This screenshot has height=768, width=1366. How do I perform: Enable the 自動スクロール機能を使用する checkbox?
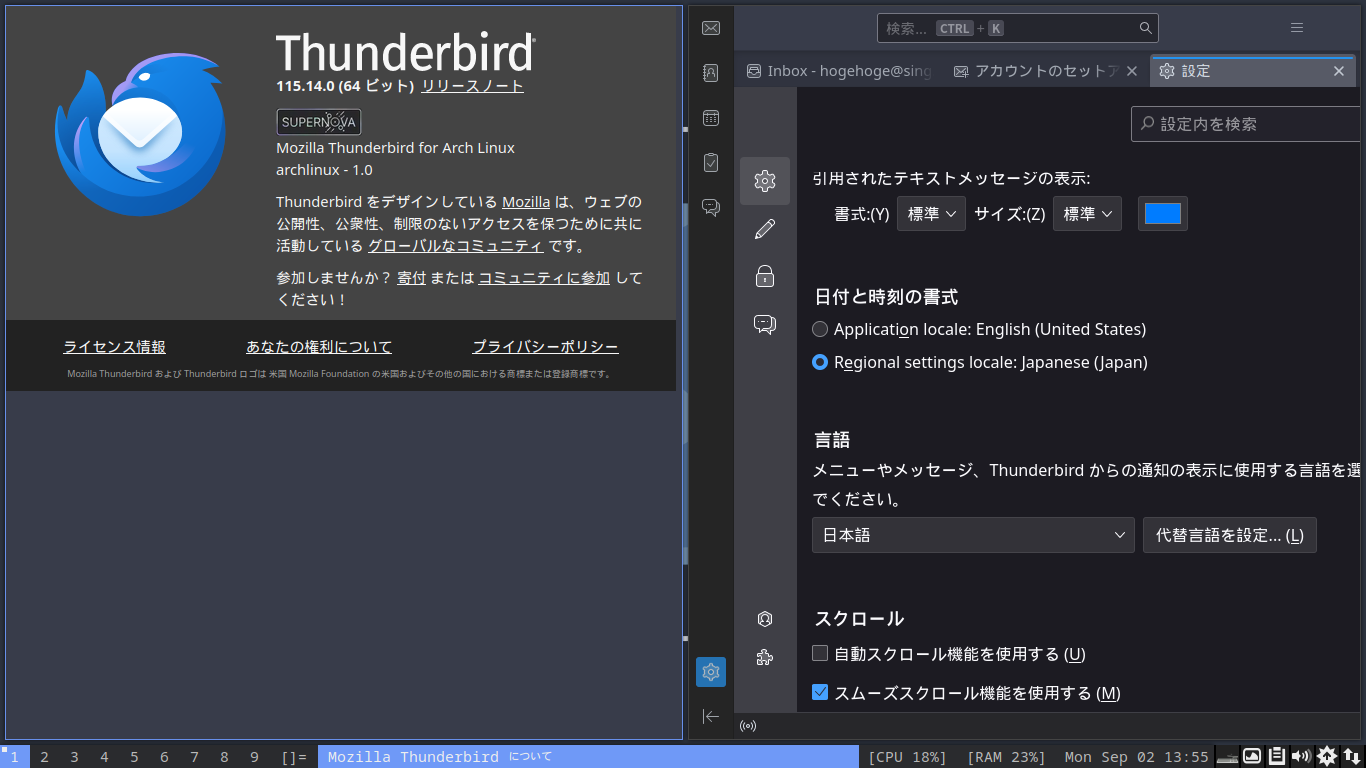click(820, 654)
